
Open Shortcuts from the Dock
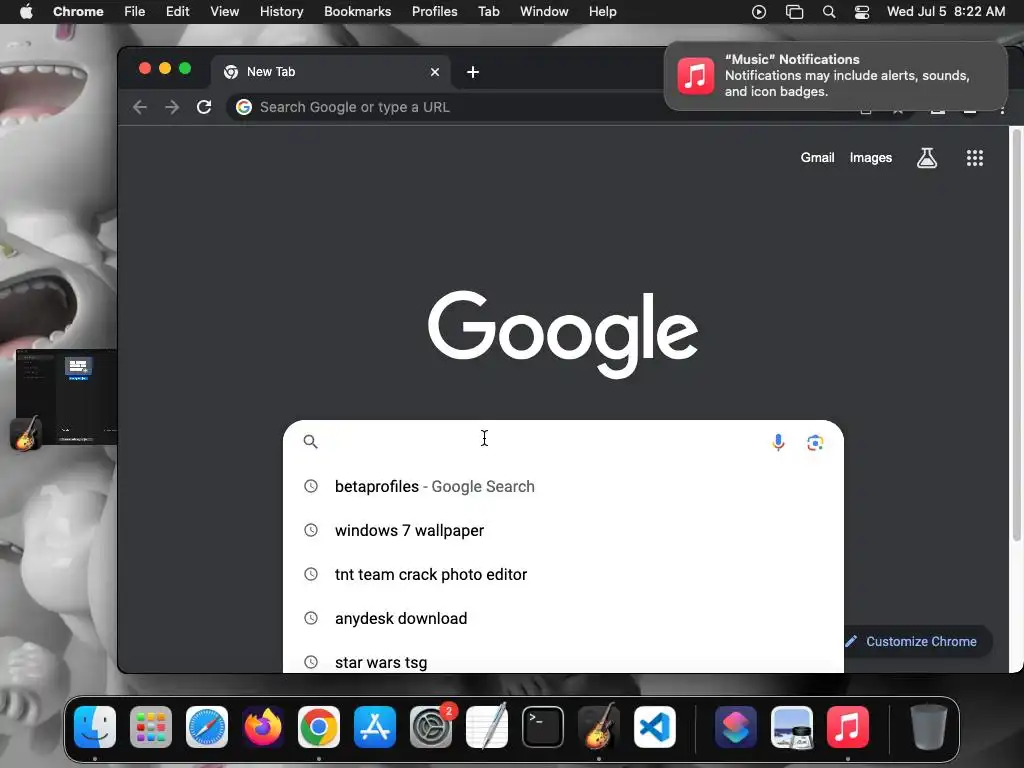pos(736,727)
